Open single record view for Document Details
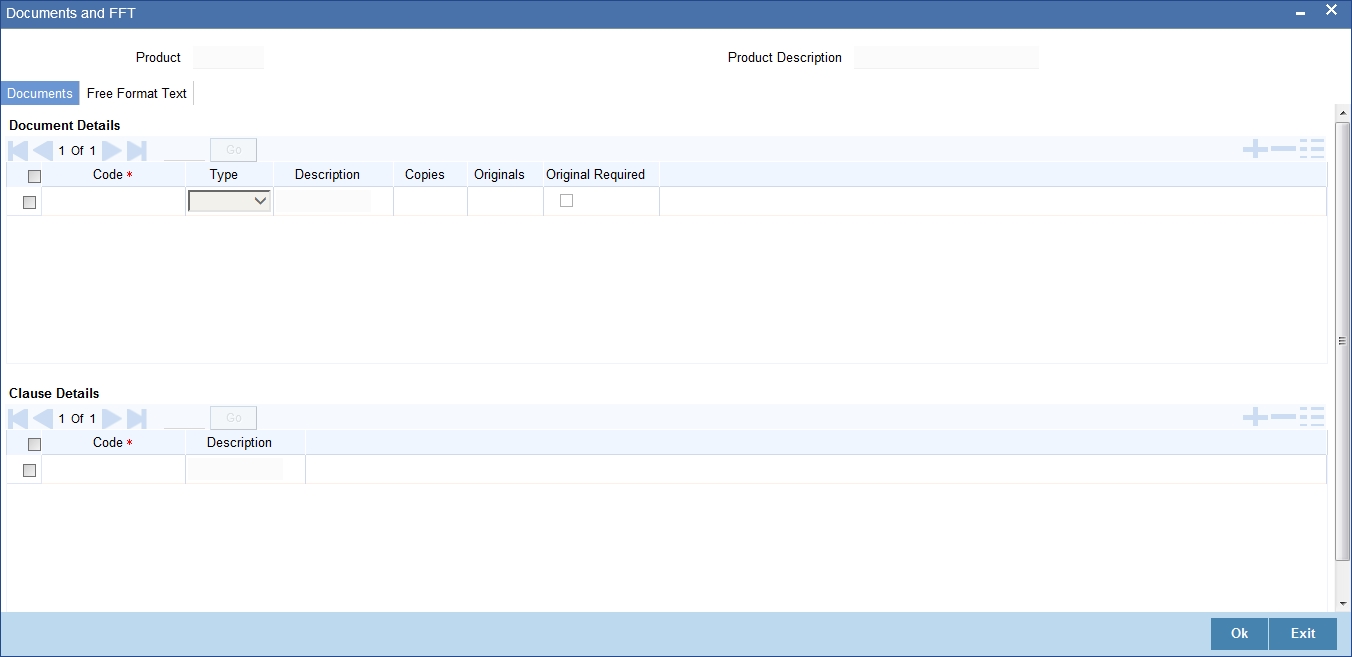Image resolution: width=1352 pixels, height=657 pixels. click(x=1312, y=150)
